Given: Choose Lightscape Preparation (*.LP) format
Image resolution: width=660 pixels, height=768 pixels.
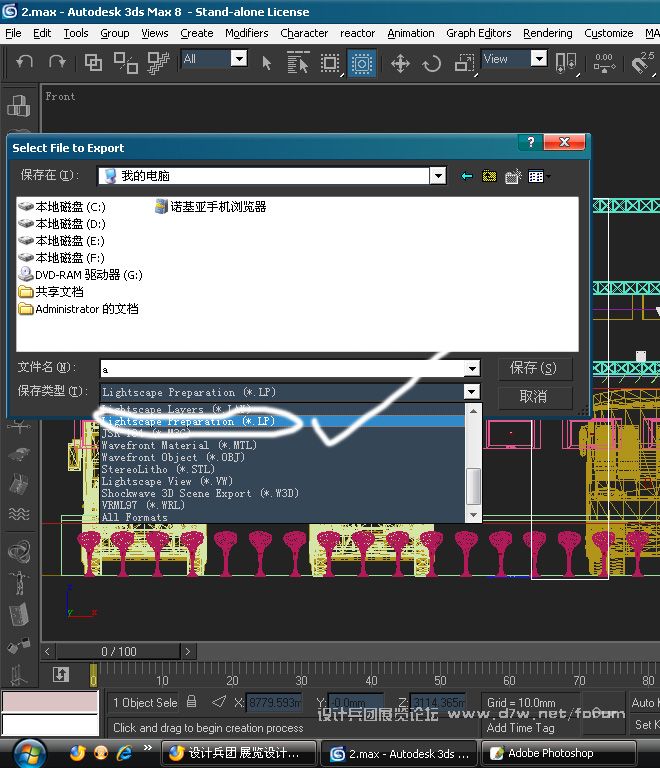Looking at the screenshot, I should (282, 421).
